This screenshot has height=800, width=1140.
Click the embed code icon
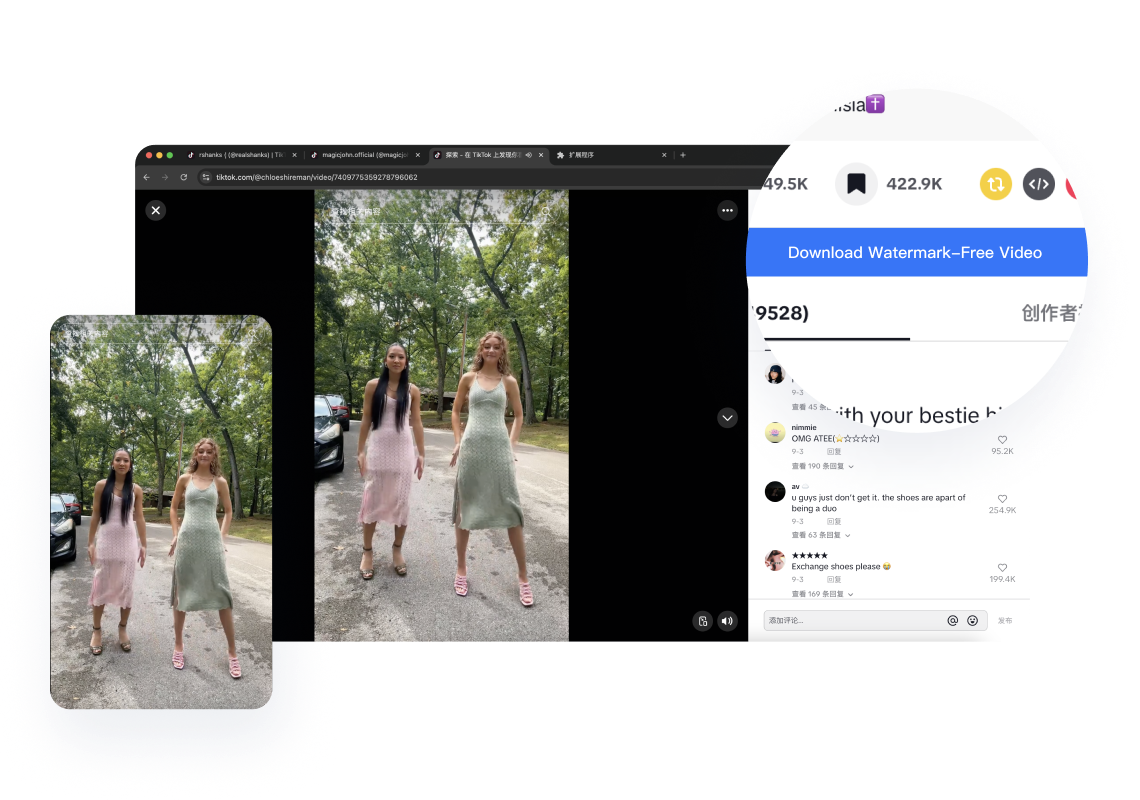coord(1039,184)
